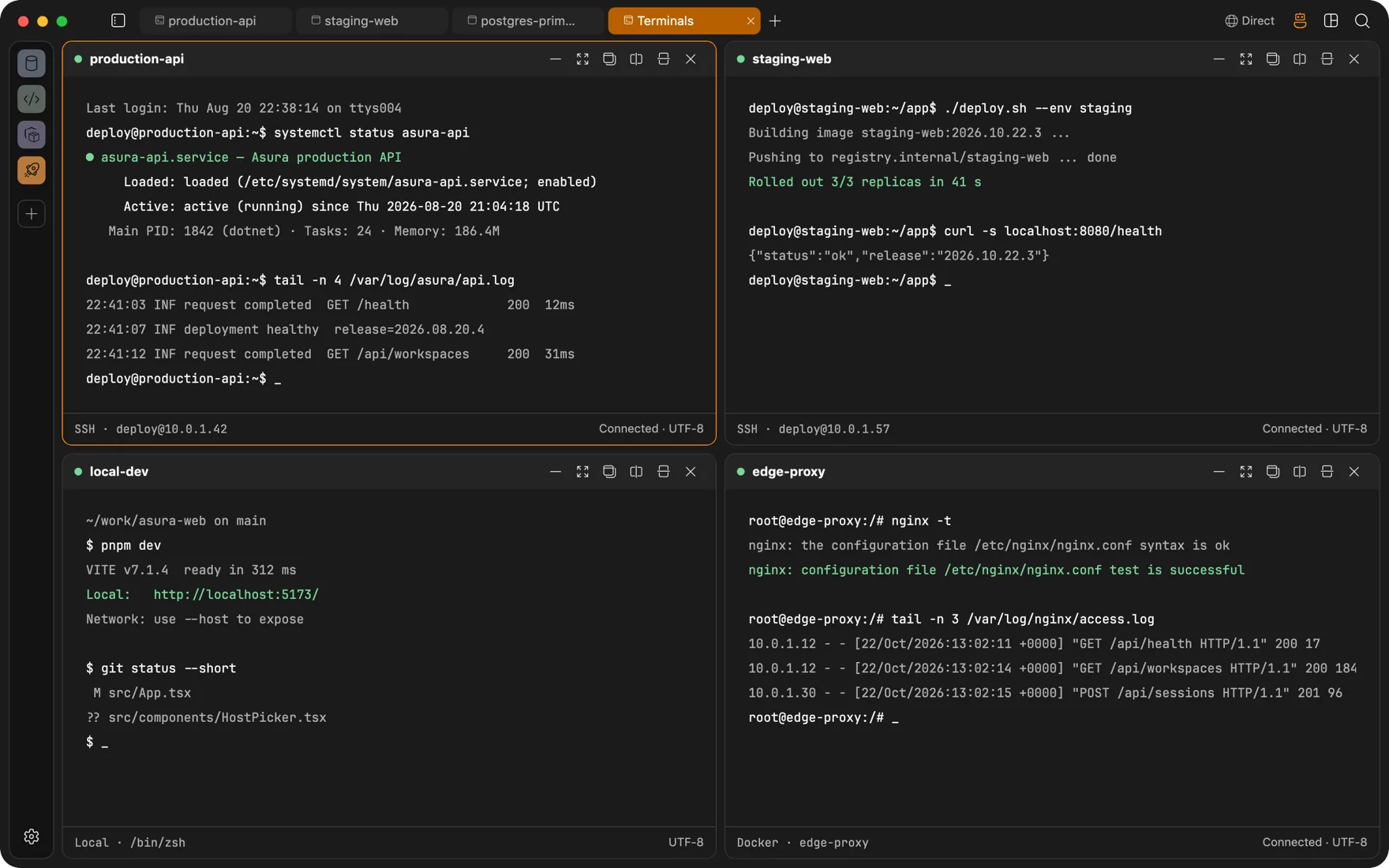Focus the staging-web pane title
This screenshot has height=868, width=1389.
(x=792, y=59)
